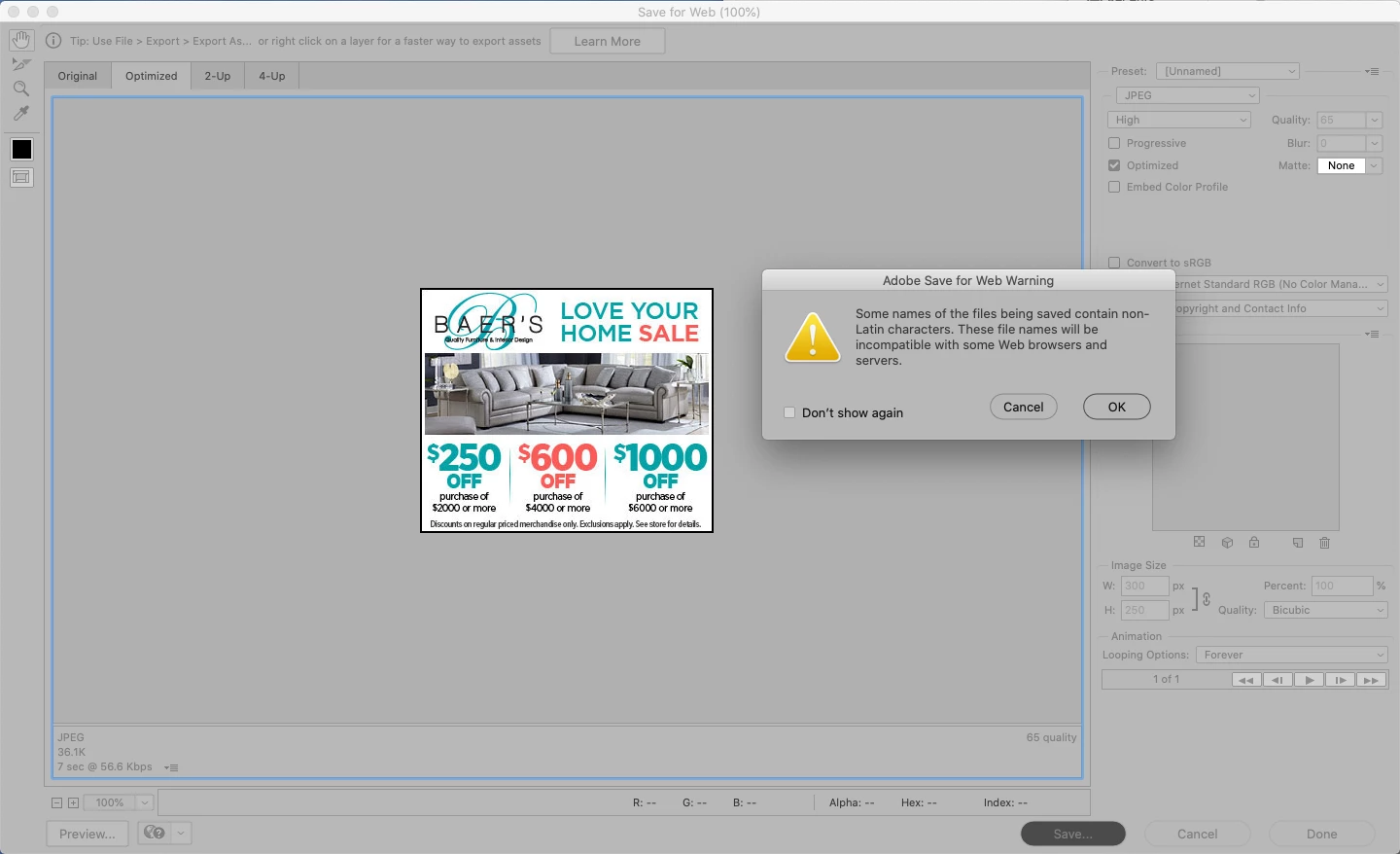1400x854 pixels.
Task: Switch to the Optimized tab
Action: [152, 76]
